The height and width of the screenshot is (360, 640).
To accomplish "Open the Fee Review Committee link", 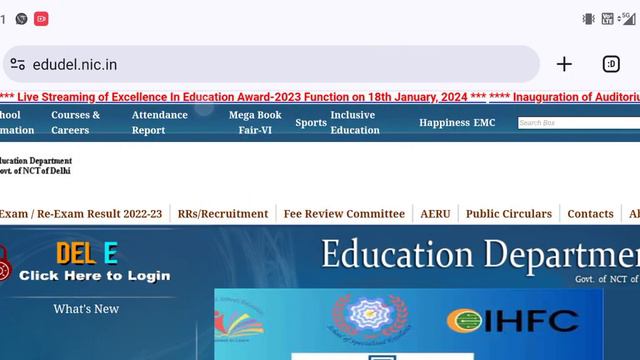I will (344, 213).
